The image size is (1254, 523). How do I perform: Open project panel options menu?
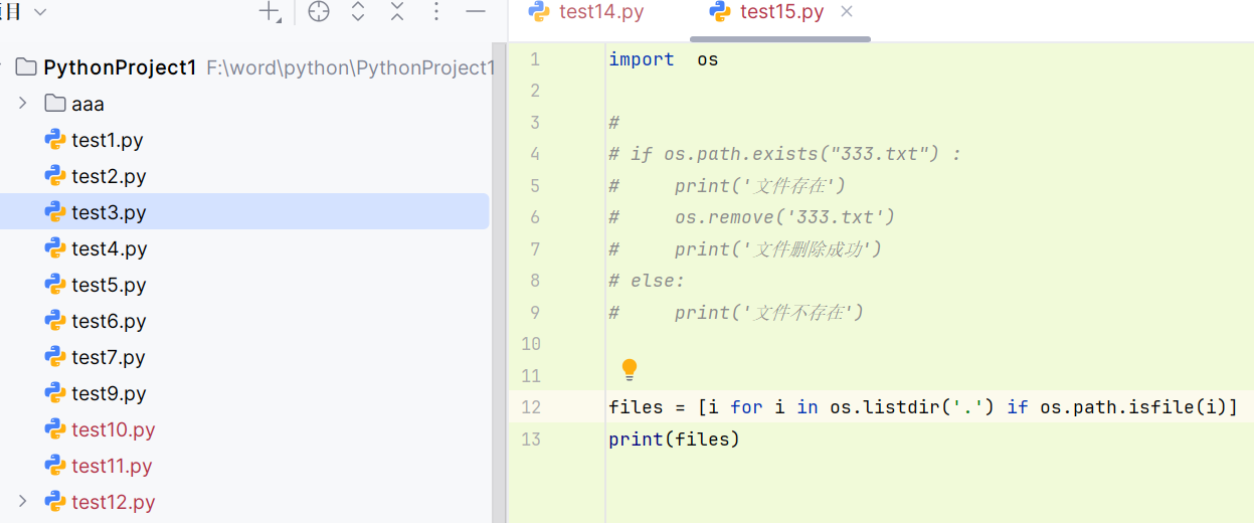pos(436,12)
